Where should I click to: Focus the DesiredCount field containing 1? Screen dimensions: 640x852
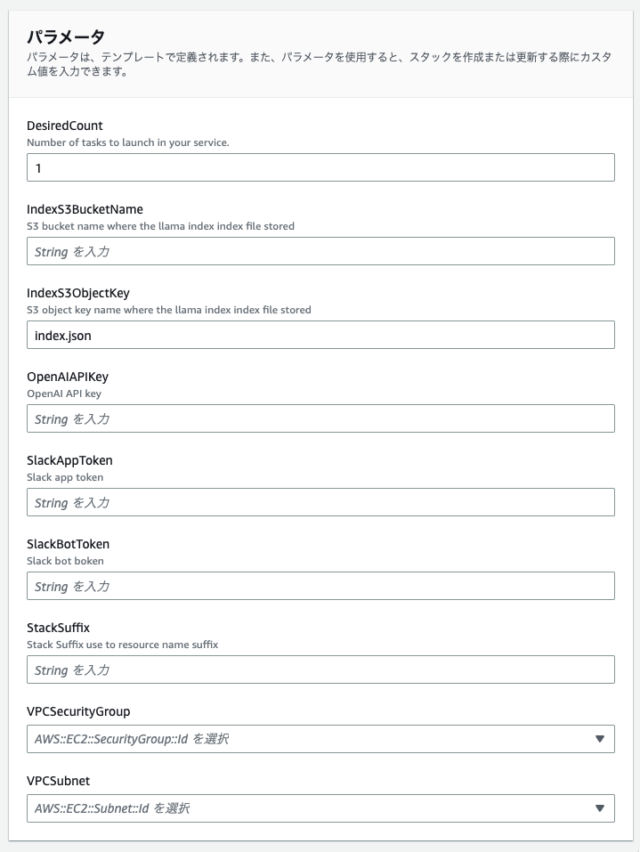coord(321,167)
